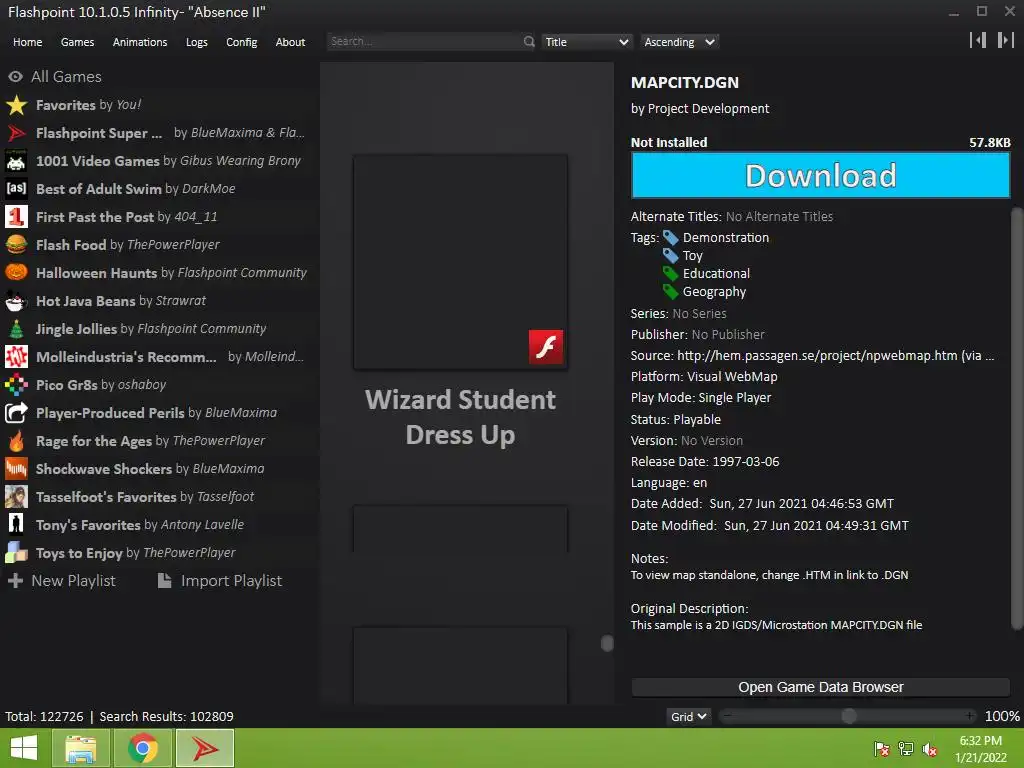Click the 1001 Video Games playlist icon

click(16, 161)
